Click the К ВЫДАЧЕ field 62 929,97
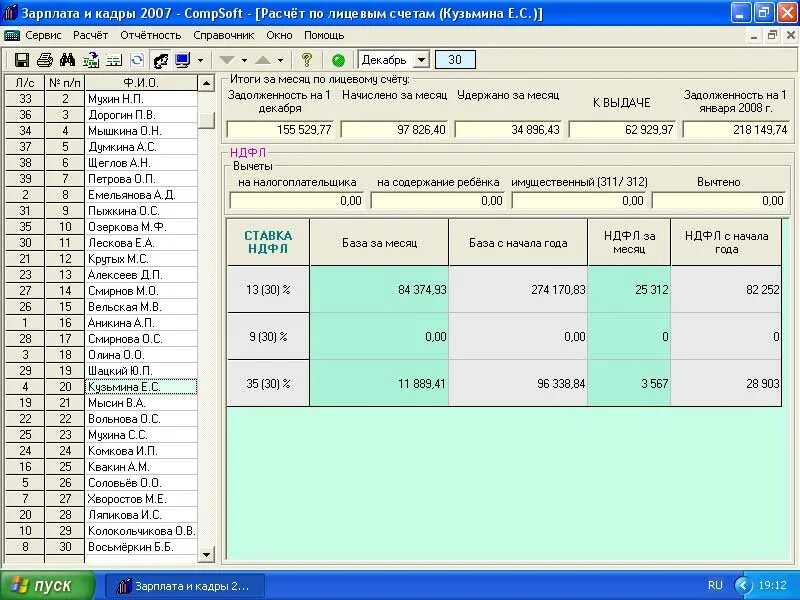The image size is (800, 600). coord(622,130)
